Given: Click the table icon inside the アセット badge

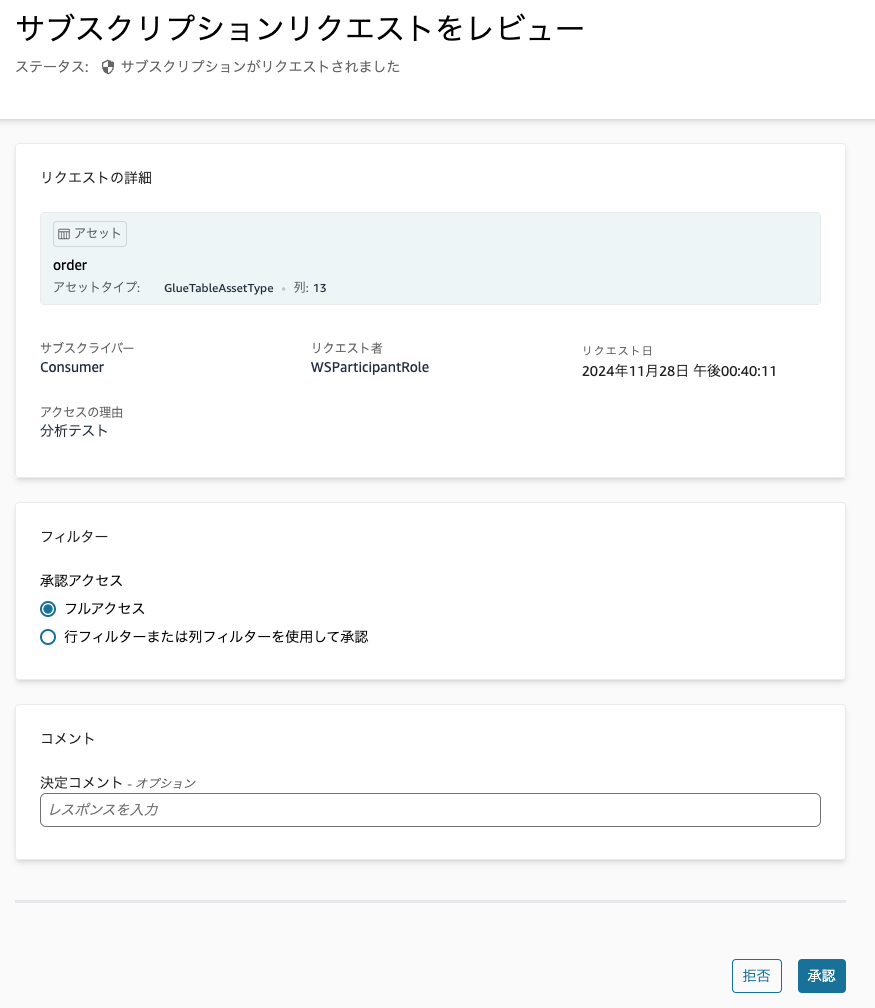Looking at the screenshot, I should (62, 233).
